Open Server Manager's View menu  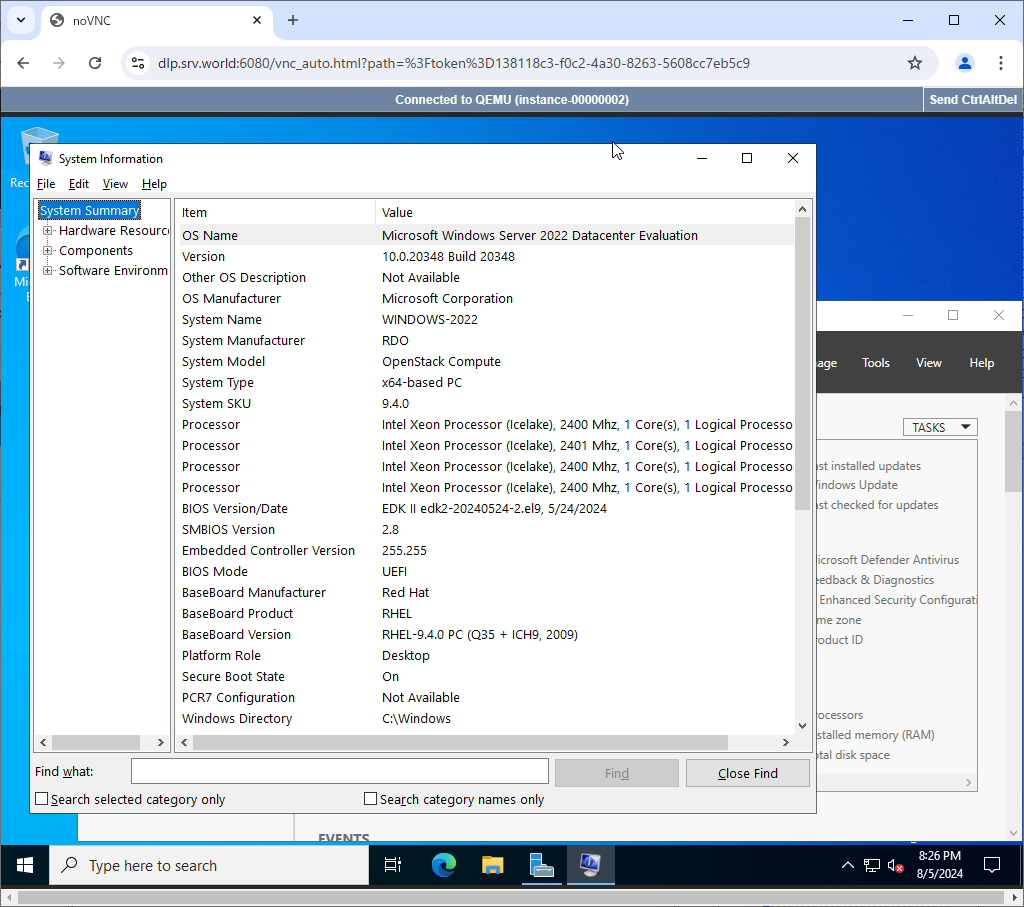(x=928, y=363)
